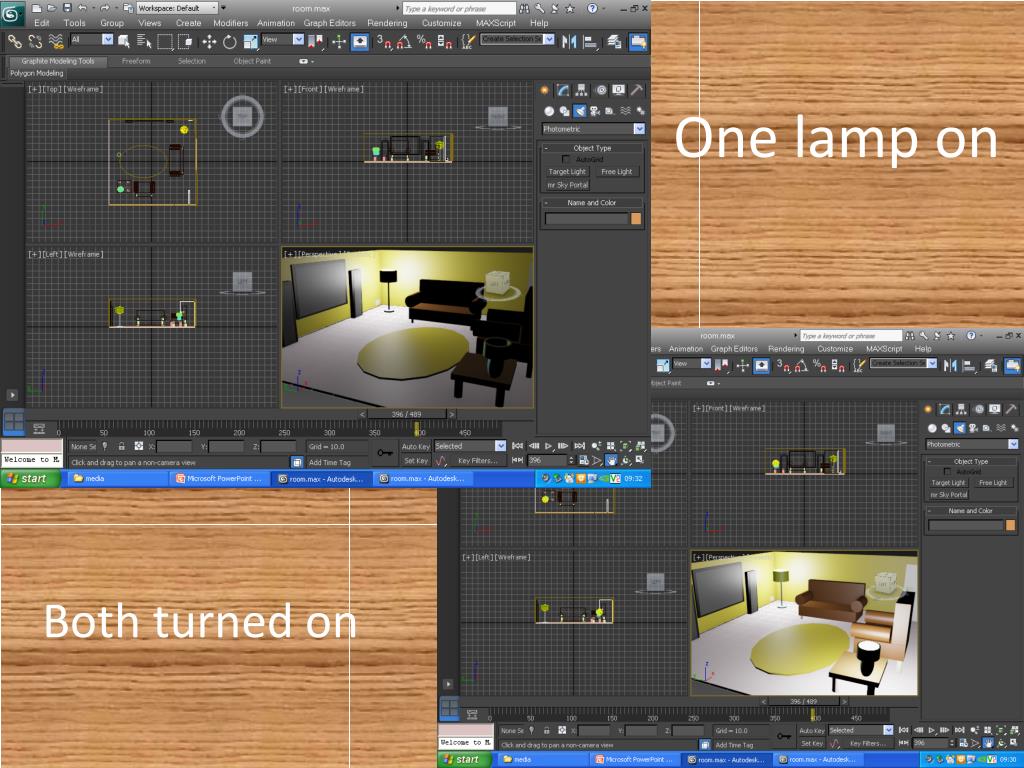This screenshot has height=768, width=1024.
Task: Toggle 3D Snaps in upper window toolbar
Action: tap(383, 42)
